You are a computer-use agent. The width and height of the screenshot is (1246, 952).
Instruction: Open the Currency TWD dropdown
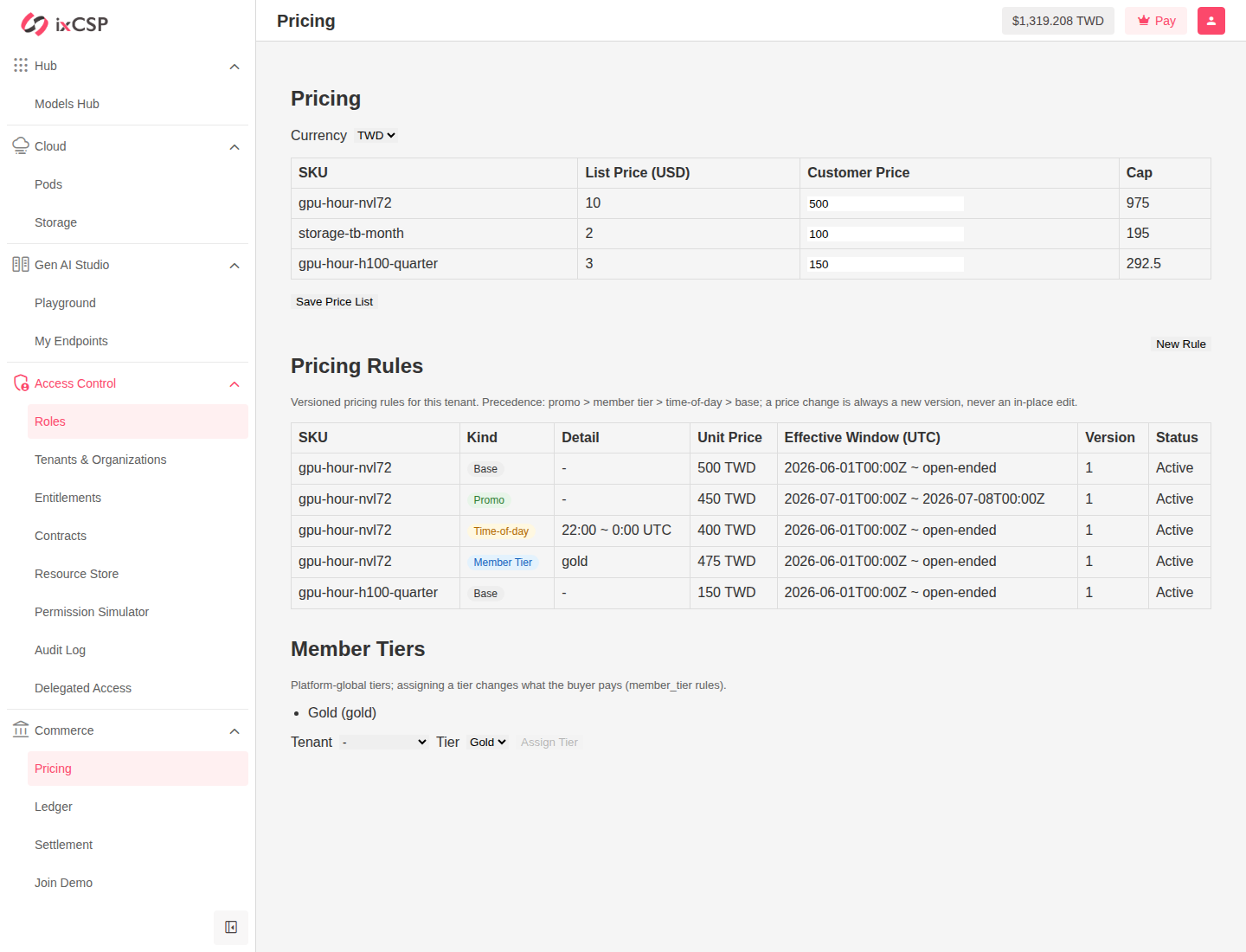(376, 136)
